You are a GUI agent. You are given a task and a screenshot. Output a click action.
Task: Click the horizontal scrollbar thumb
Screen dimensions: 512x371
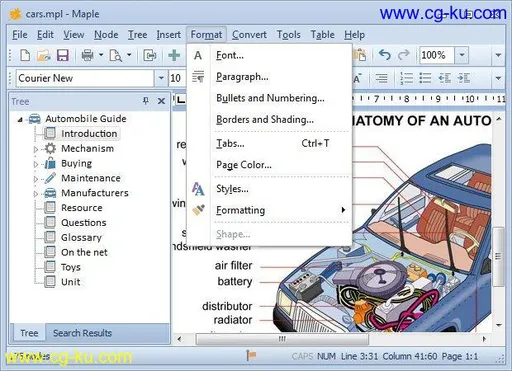tap(282, 339)
